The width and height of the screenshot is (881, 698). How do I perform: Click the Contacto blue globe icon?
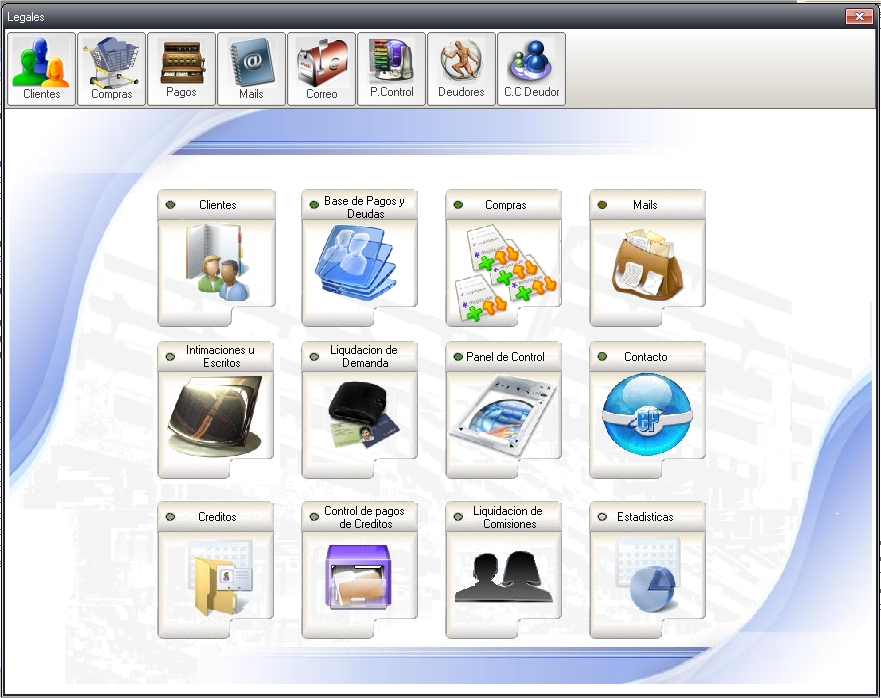point(647,415)
